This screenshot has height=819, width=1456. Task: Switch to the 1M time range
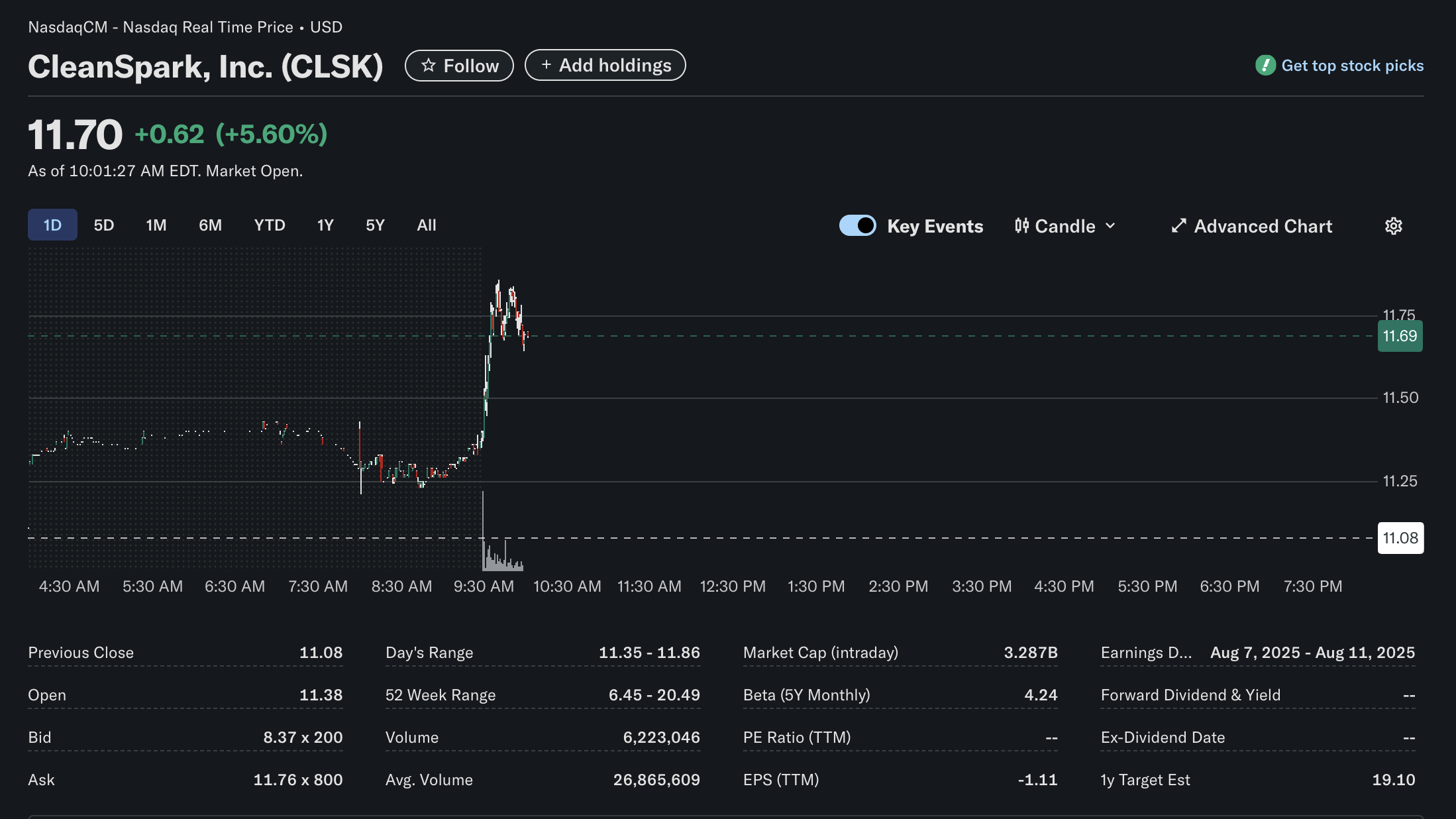(x=156, y=225)
